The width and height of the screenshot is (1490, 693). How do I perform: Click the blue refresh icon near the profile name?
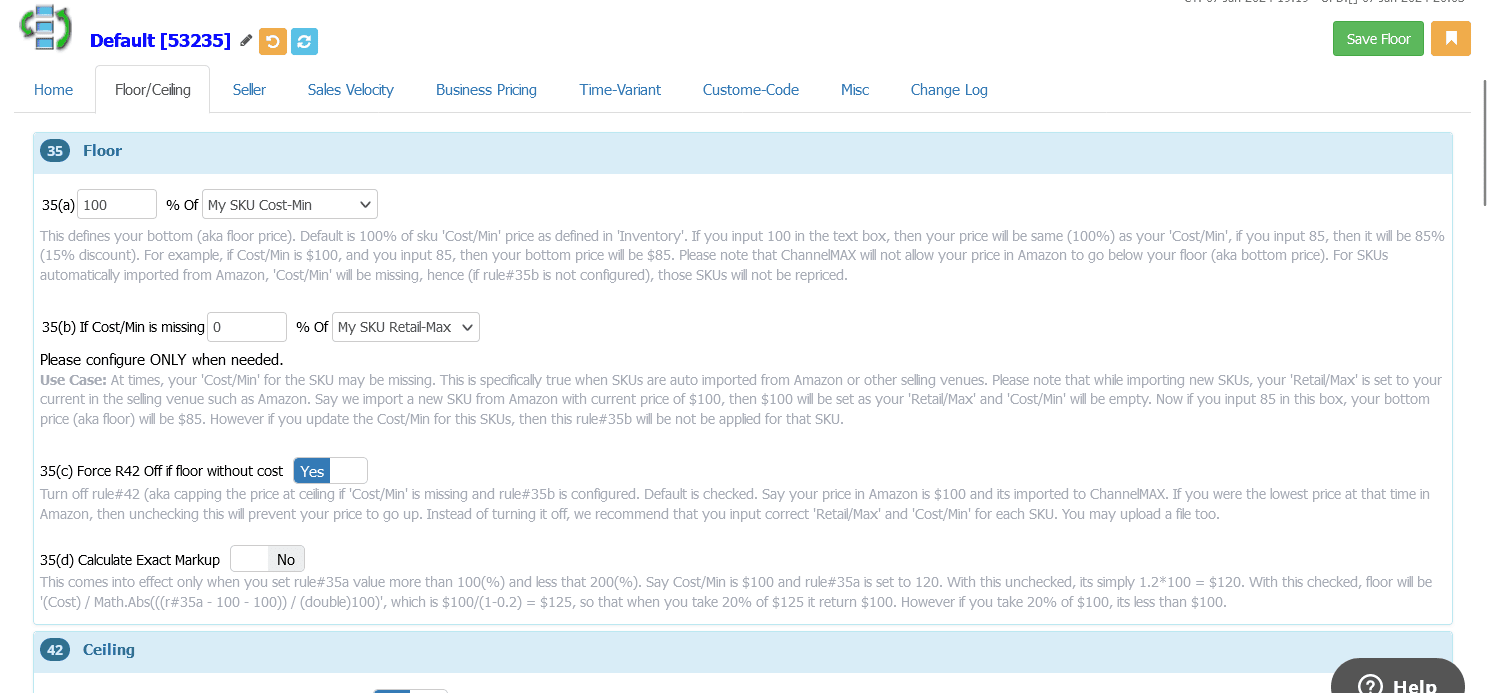[x=304, y=41]
